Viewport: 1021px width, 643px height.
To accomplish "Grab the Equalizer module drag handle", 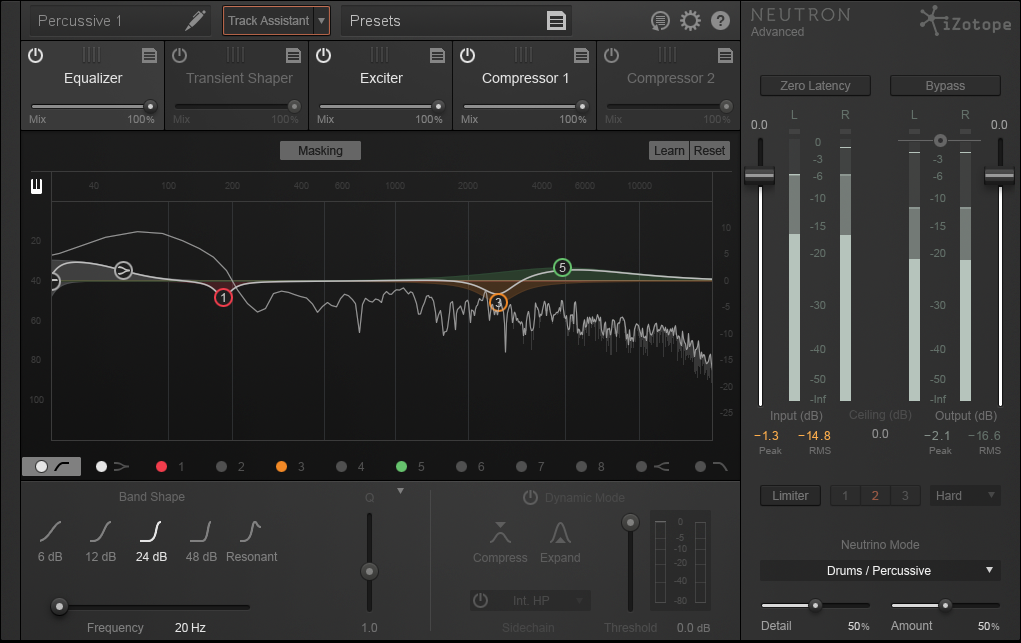I will point(92,55).
